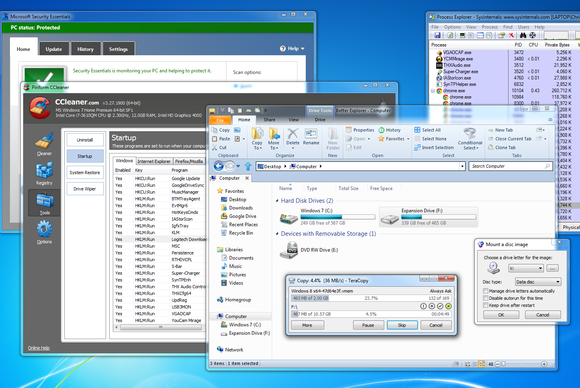Click crosshair target icon in Process Explorer toolbar
This screenshot has height=388, width=580.
click(x=532, y=36)
